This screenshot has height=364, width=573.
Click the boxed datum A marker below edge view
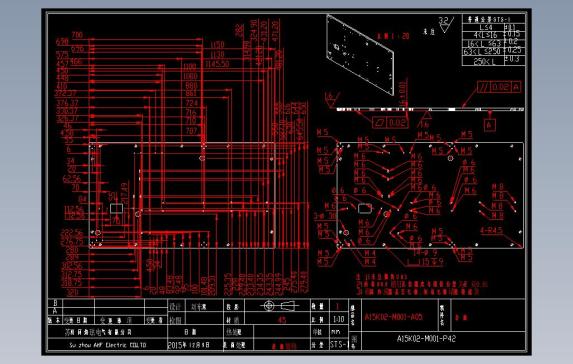[490, 125]
